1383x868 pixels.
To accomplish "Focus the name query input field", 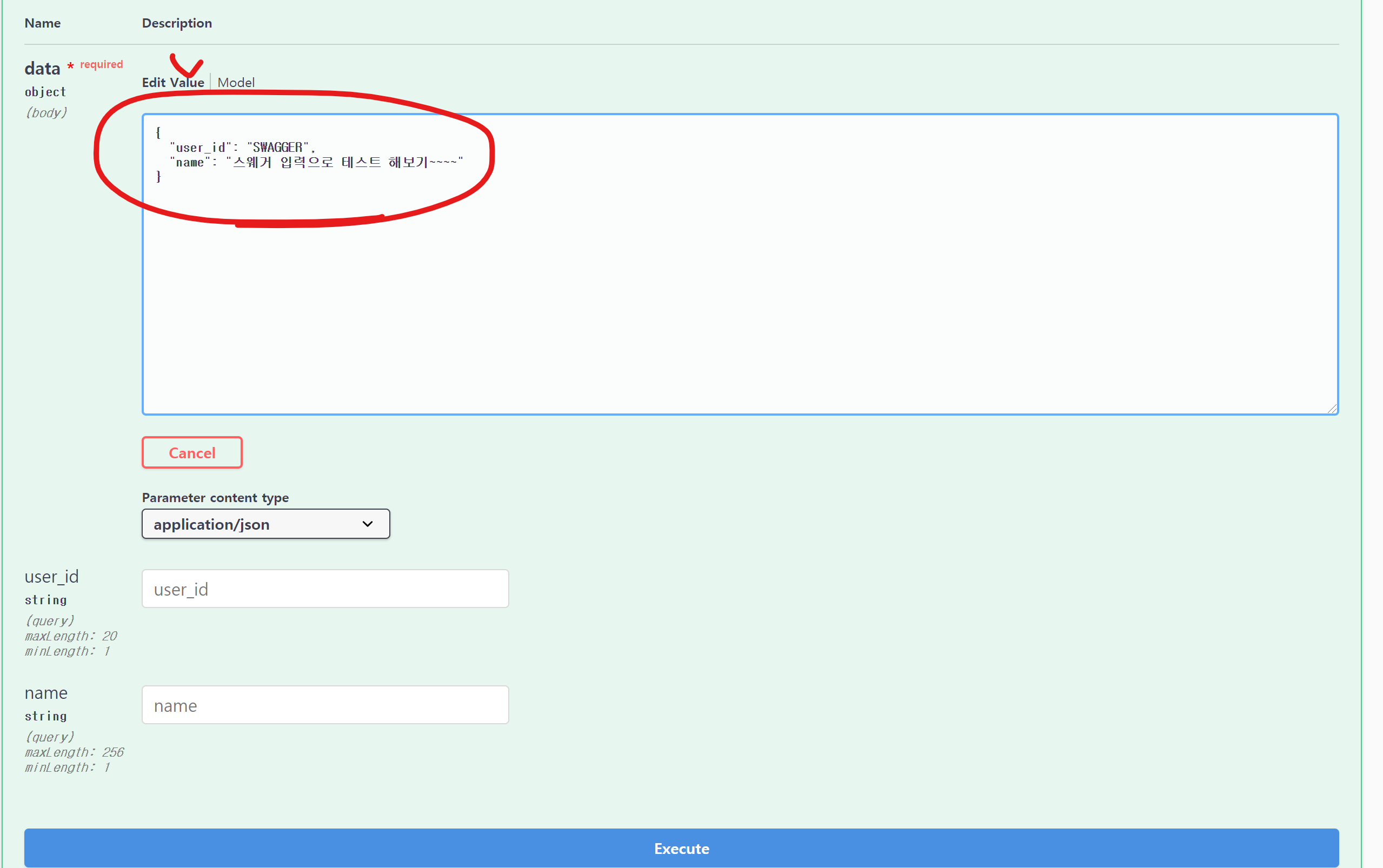I will [x=325, y=705].
